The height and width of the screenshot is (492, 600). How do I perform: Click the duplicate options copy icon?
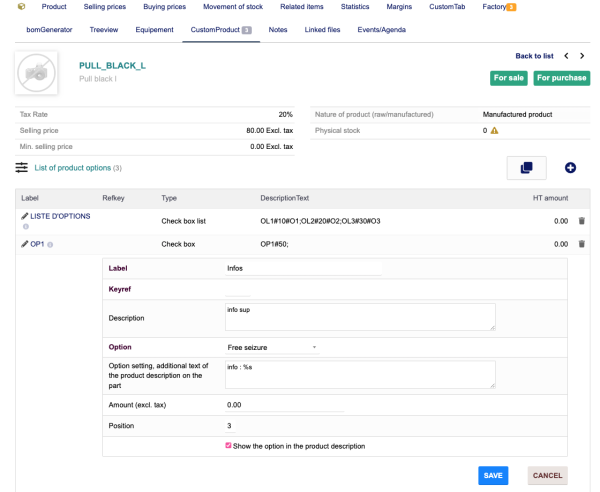tap(526, 168)
